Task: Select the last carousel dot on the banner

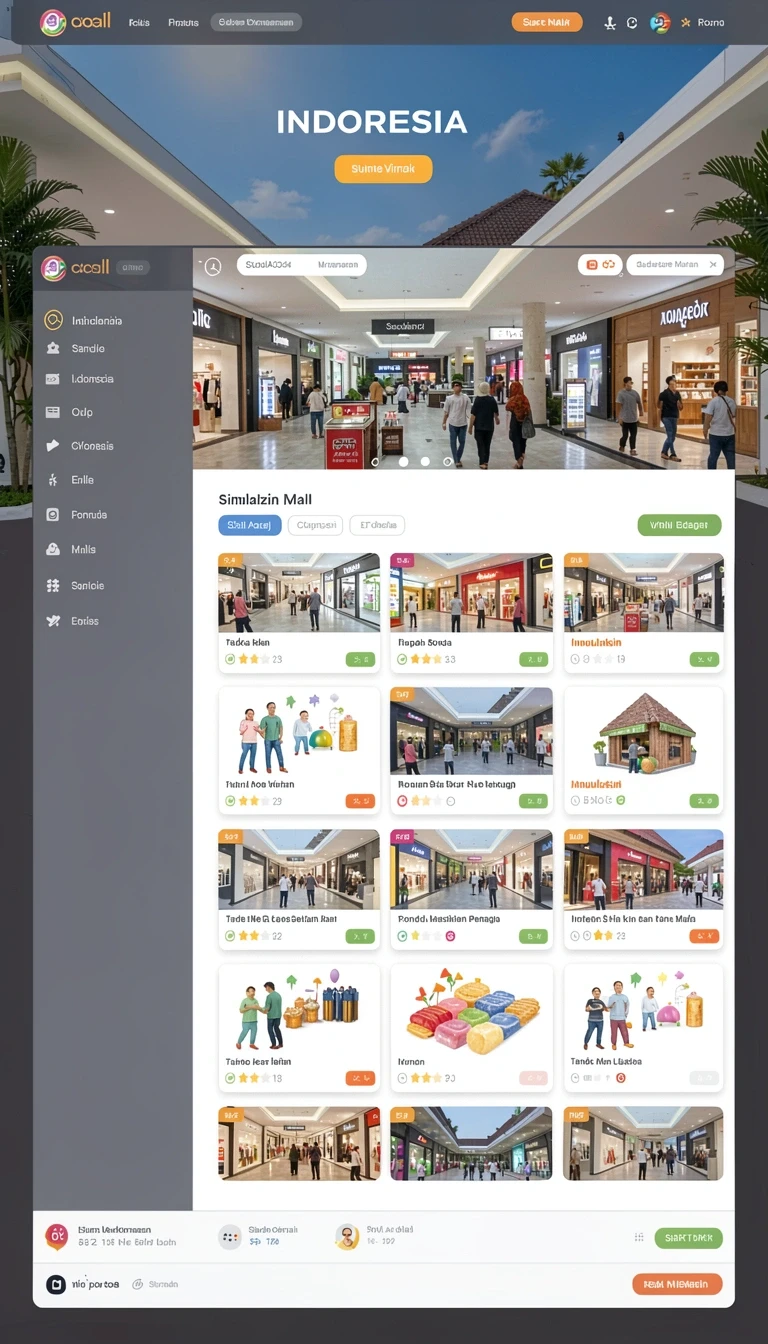Action: pos(448,462)
